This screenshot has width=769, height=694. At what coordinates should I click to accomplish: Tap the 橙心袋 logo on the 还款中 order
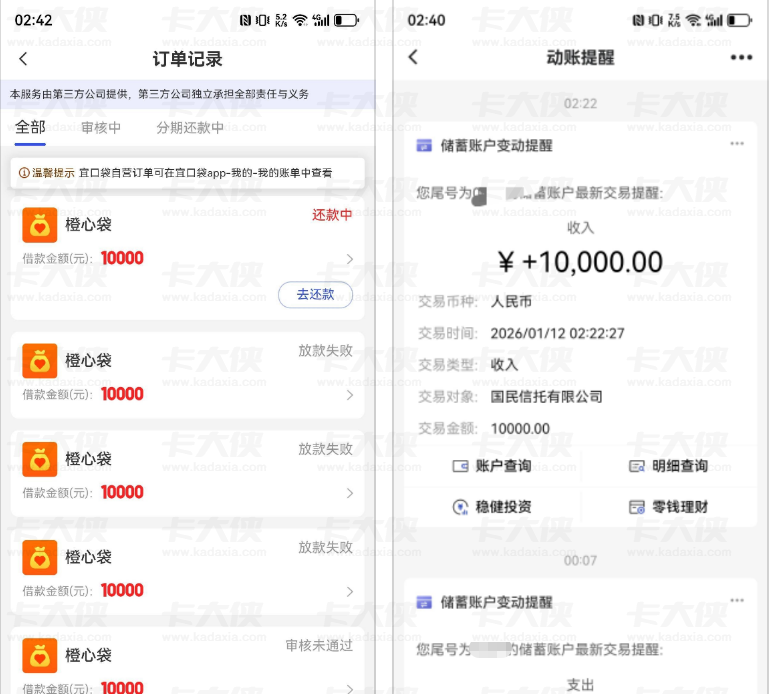click(x=40, y=225)
